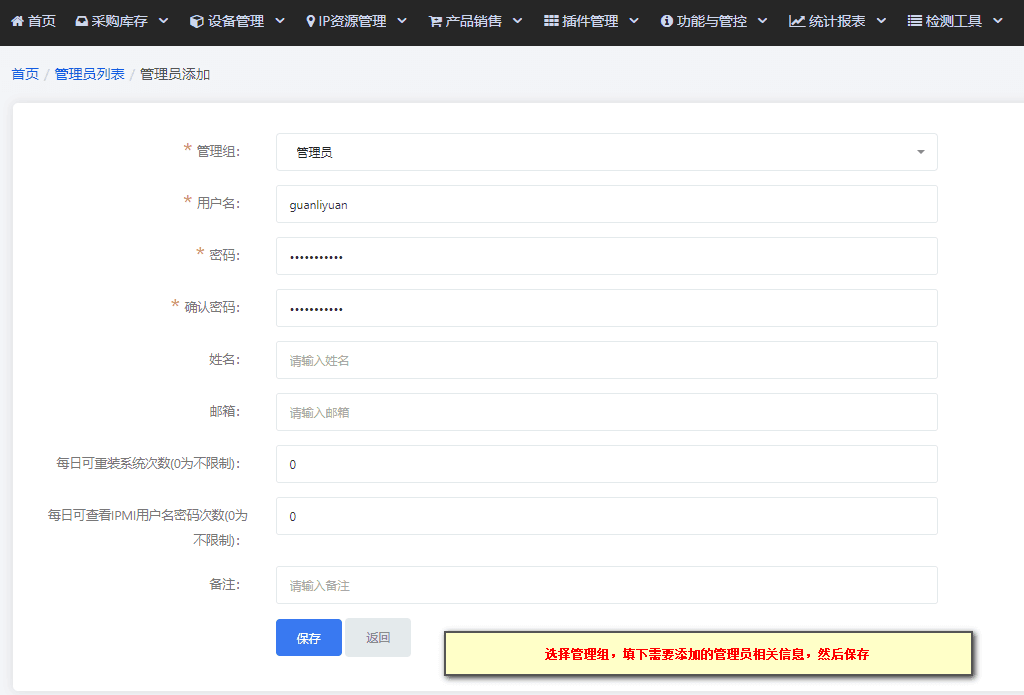Open the 插件管理 menu label

click(x=590, y=21)
